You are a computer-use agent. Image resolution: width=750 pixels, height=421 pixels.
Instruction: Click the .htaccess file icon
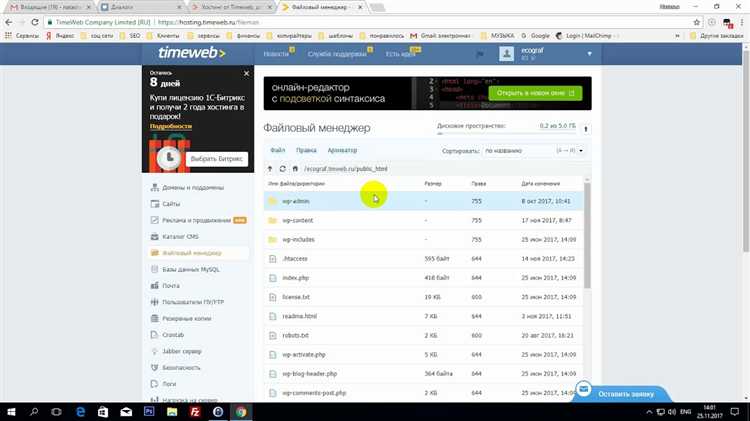coord(272,259)
